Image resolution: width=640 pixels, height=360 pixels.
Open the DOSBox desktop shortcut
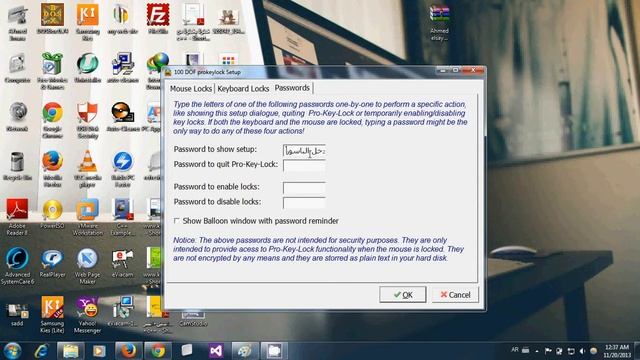tap(52, 19)
